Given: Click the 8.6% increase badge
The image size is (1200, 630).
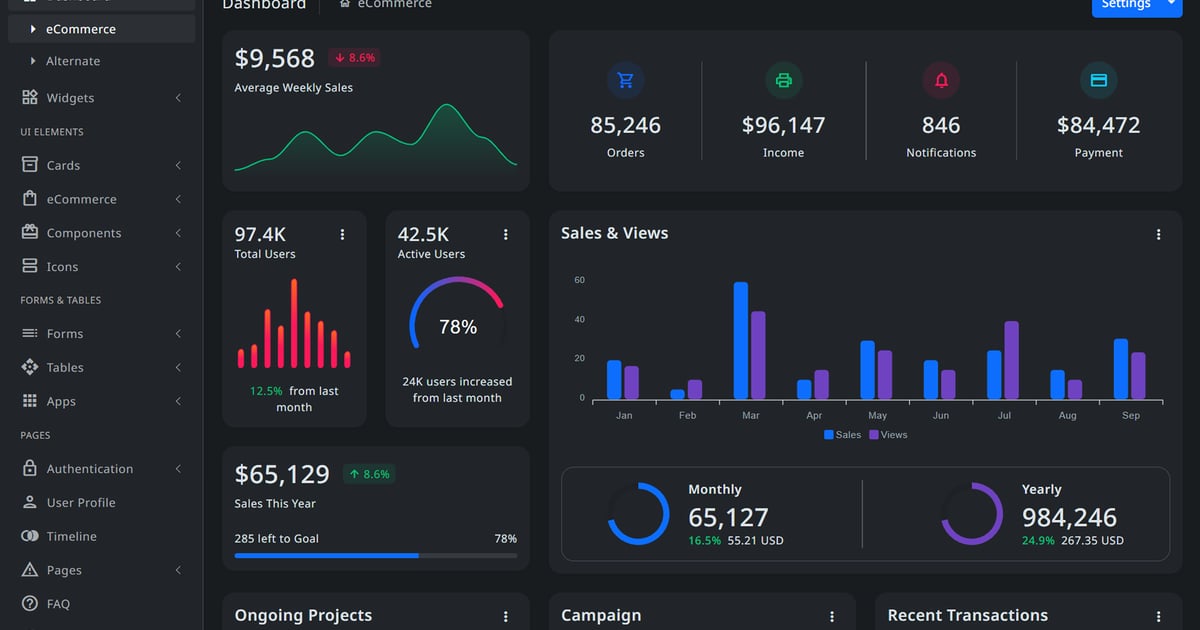Looking at the screenshot, I should pos(369,474).
